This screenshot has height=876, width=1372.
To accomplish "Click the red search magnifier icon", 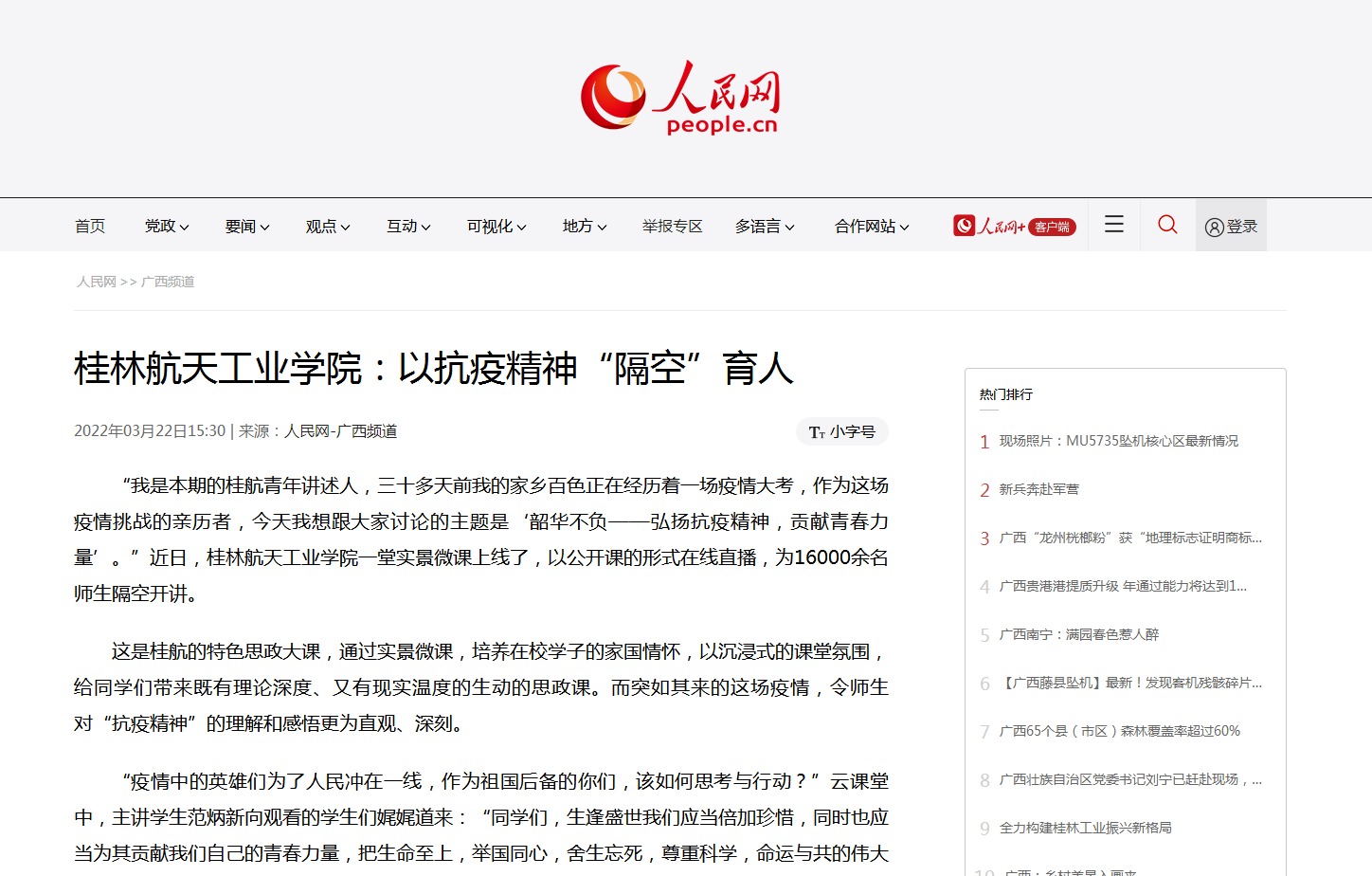I will (x=1167, y=225).
